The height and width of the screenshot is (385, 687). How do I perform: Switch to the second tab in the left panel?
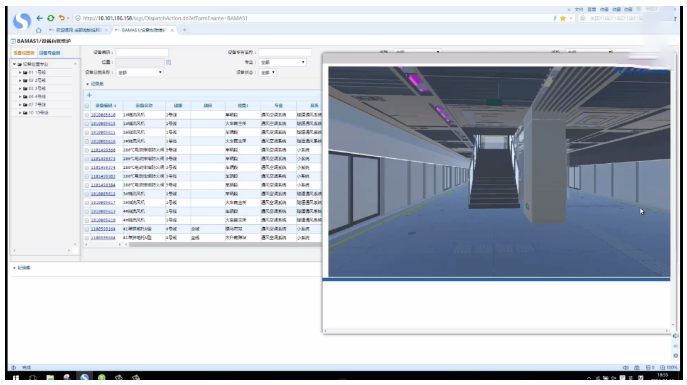tap(50, 53)
